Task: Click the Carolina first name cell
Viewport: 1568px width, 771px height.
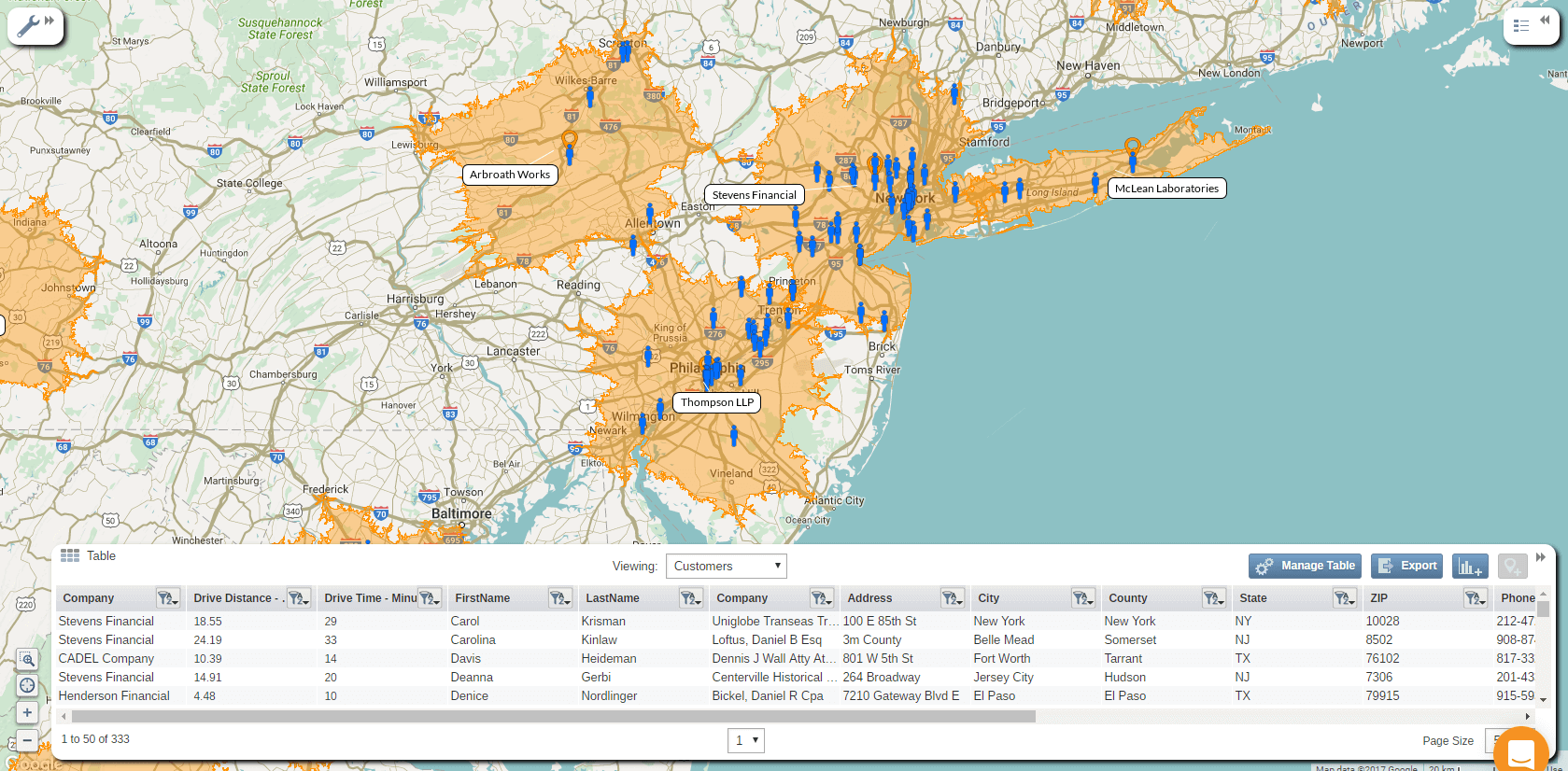Action: [x=473, y=639]
